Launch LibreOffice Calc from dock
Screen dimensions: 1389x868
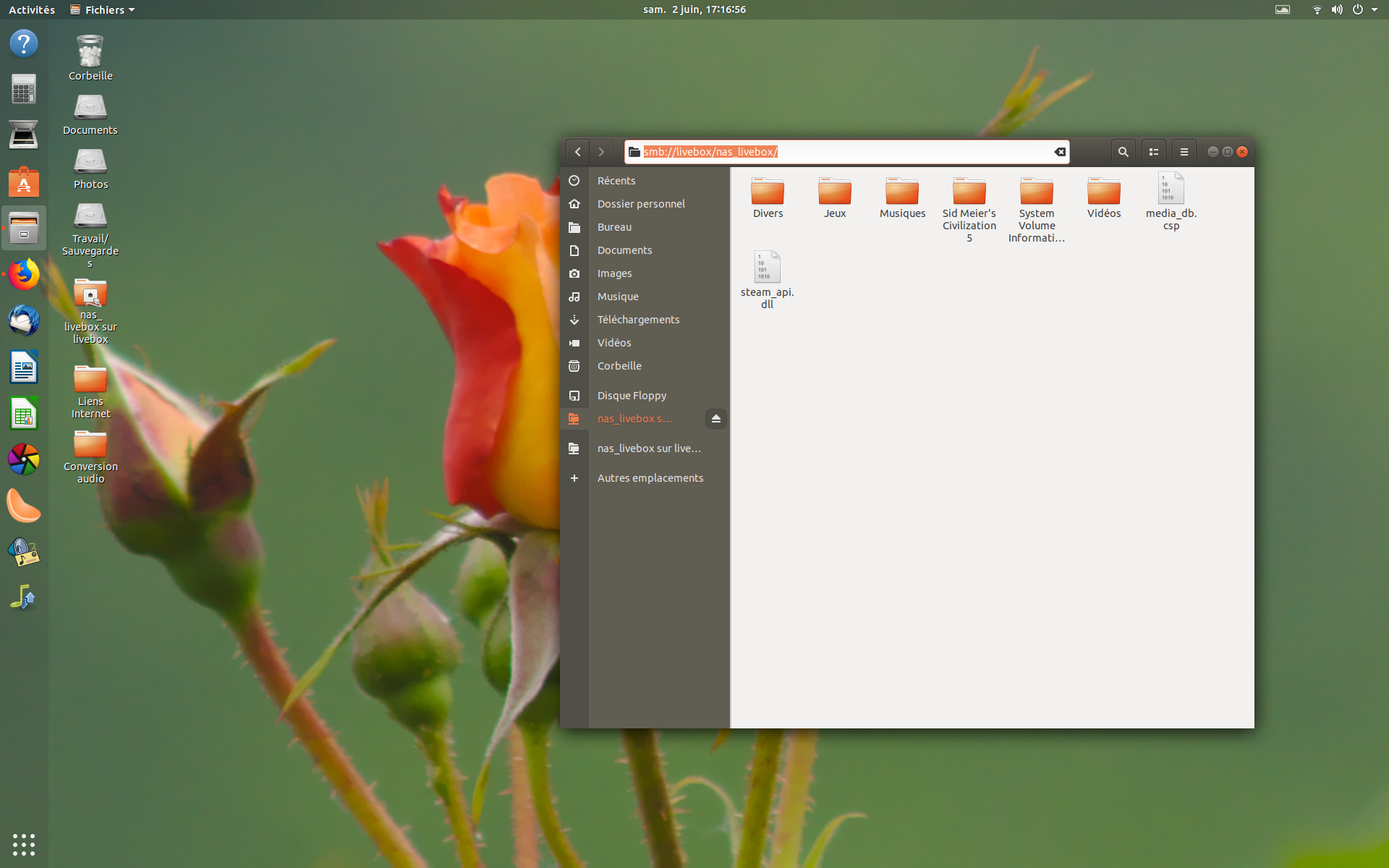pos(24,414)
